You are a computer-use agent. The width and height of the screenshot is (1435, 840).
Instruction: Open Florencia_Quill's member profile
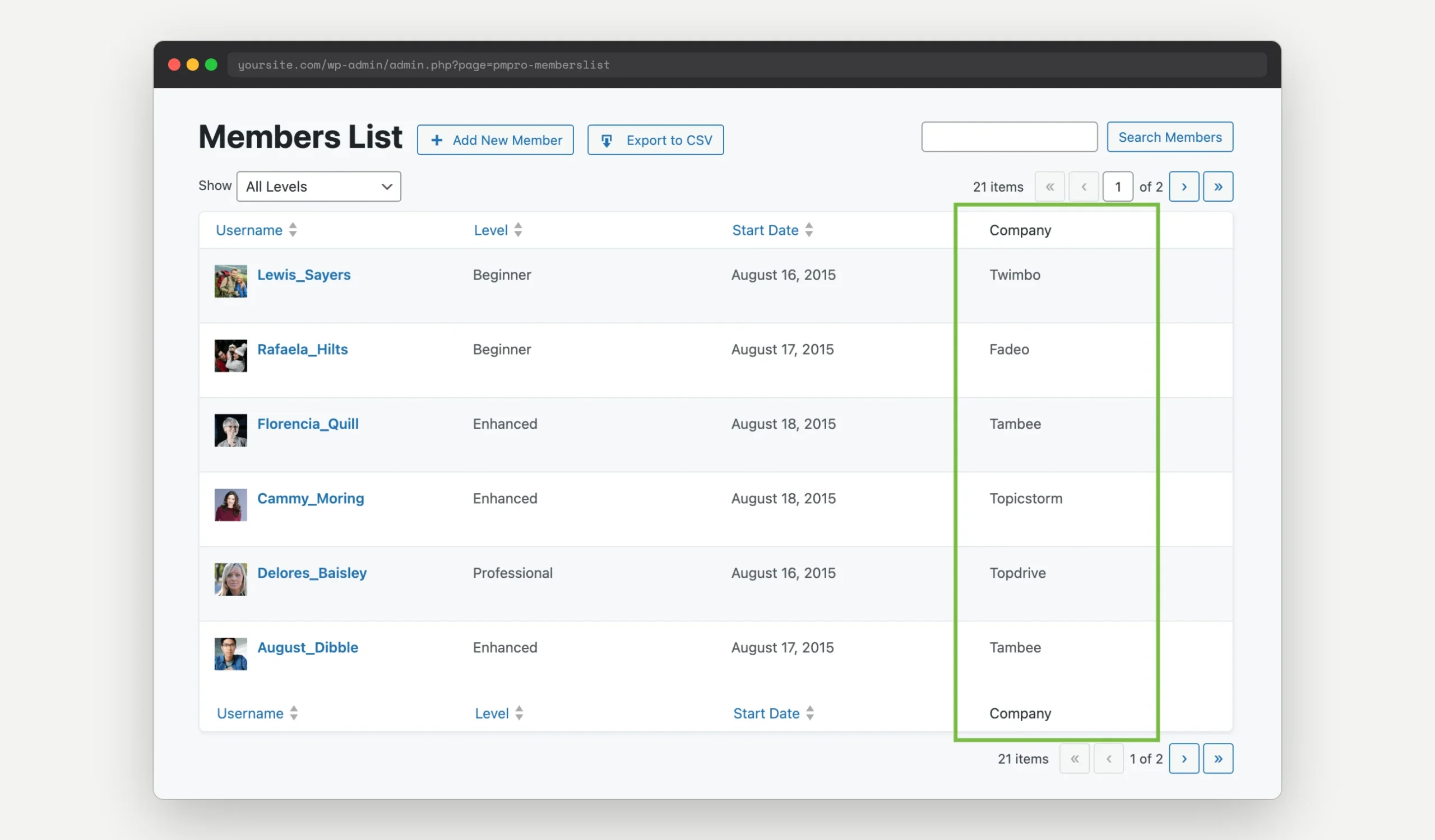pyautogui.click(x=308, y=424)
